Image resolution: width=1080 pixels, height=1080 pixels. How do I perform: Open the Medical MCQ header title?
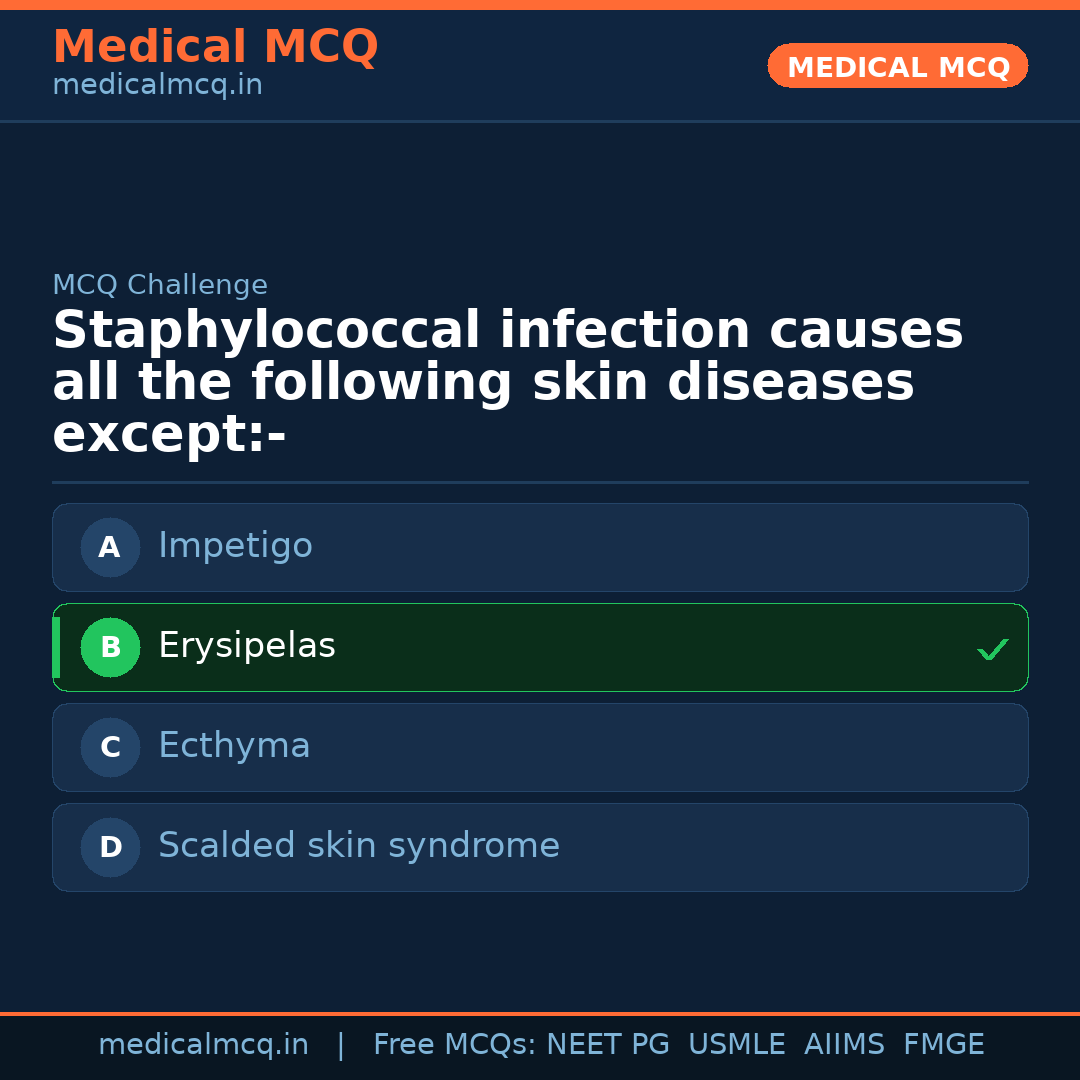pos(215,47)
